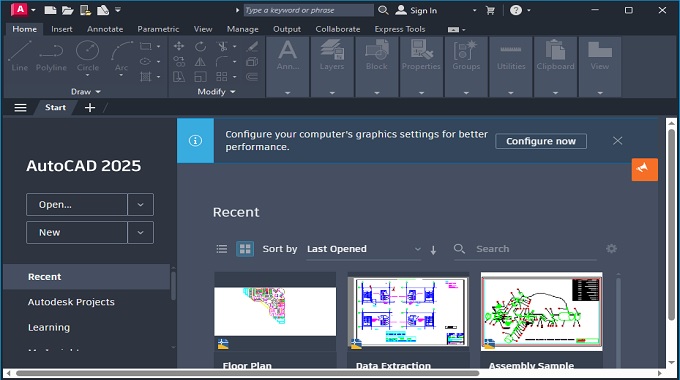This screenshot has height=380, width=680.
Task: Select the Arc tool
Action: 121,56
